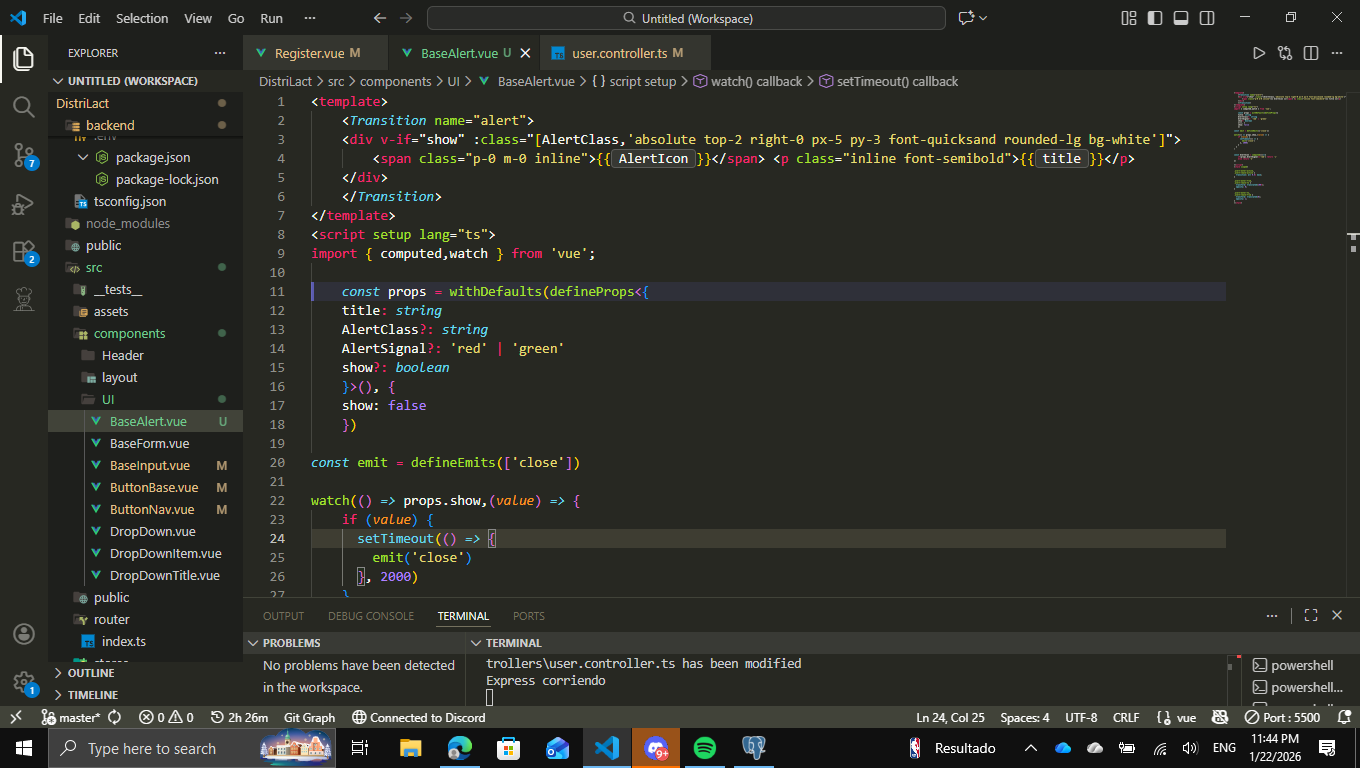Open the Selection menu

pyautogui.click(x=142, y=18)
